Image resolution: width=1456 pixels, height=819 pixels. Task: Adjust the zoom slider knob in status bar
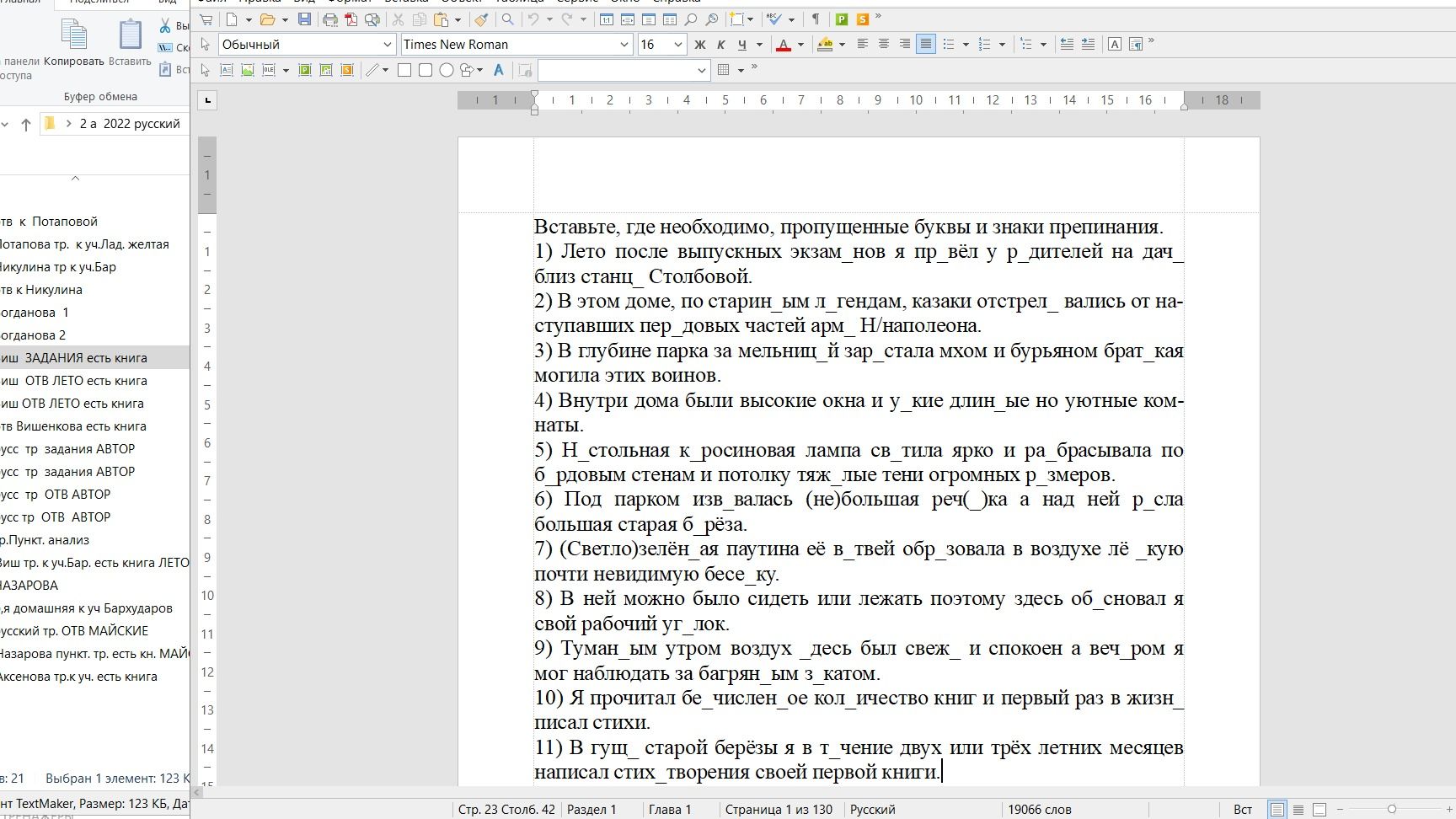(x=1391, y=810)
